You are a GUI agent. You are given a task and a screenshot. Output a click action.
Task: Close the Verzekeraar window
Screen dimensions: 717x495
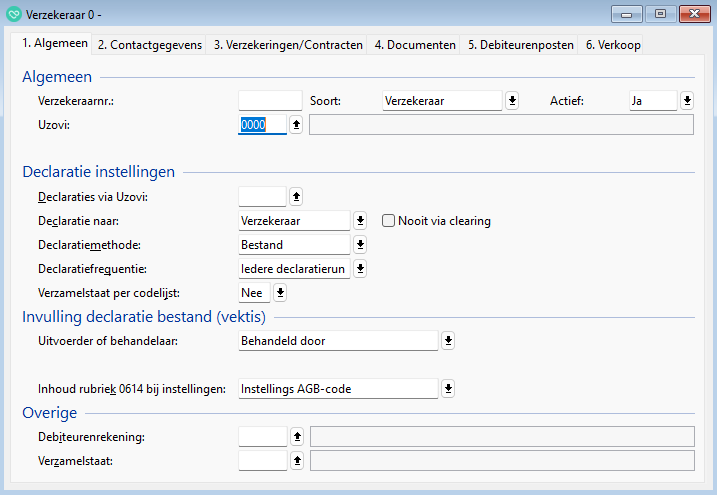(695, 14)
